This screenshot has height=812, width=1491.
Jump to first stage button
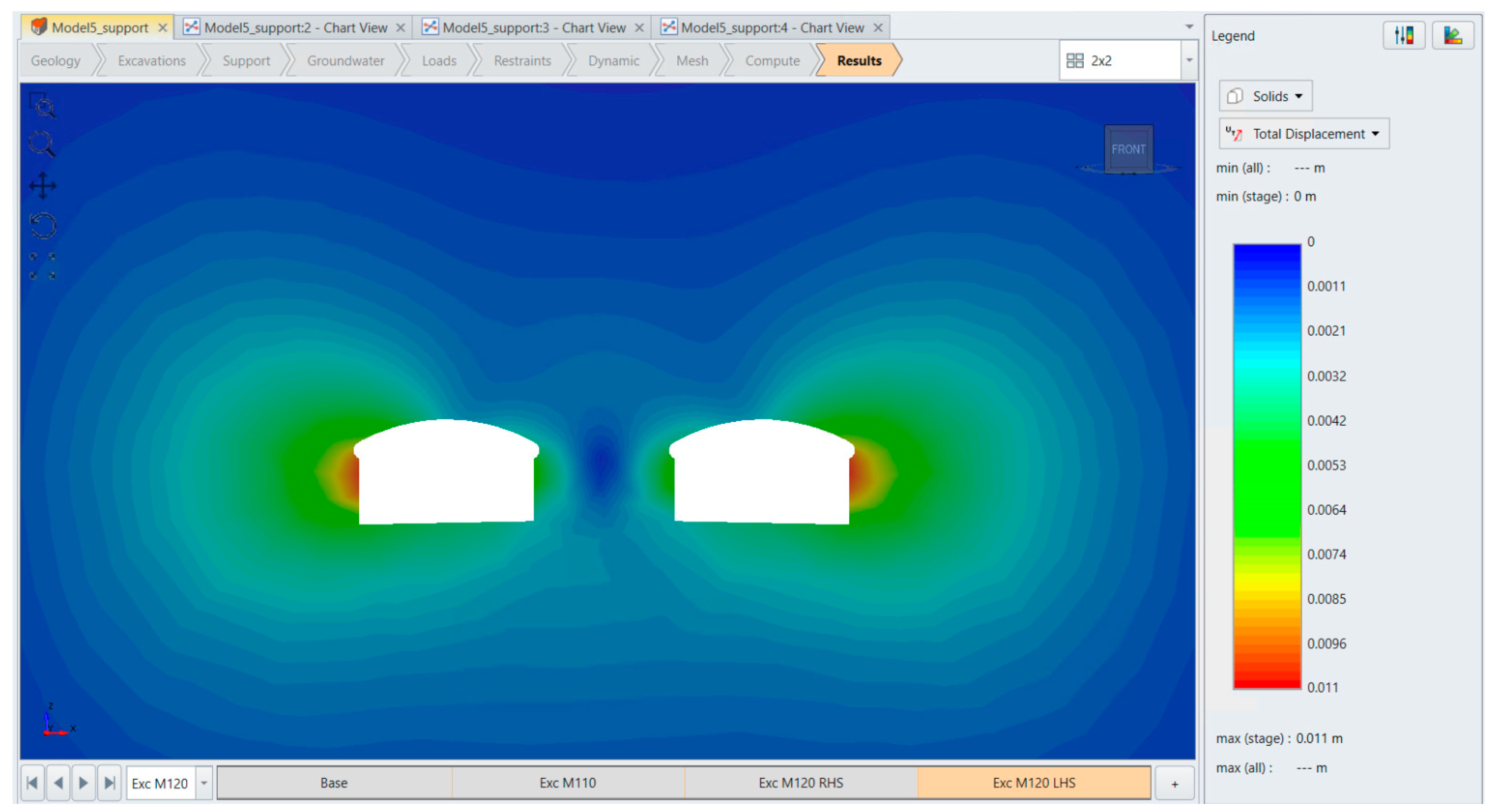[32, 783]
